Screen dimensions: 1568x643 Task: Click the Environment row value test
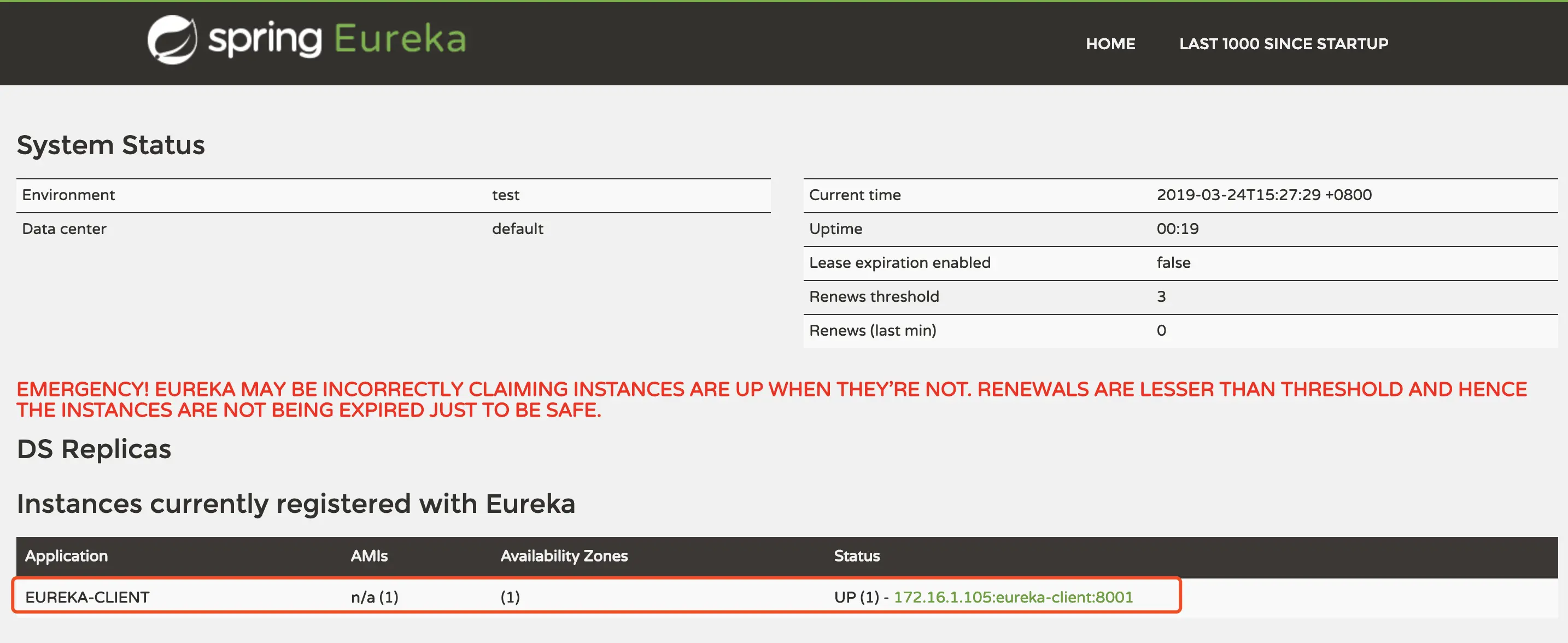tap(505, 195)
